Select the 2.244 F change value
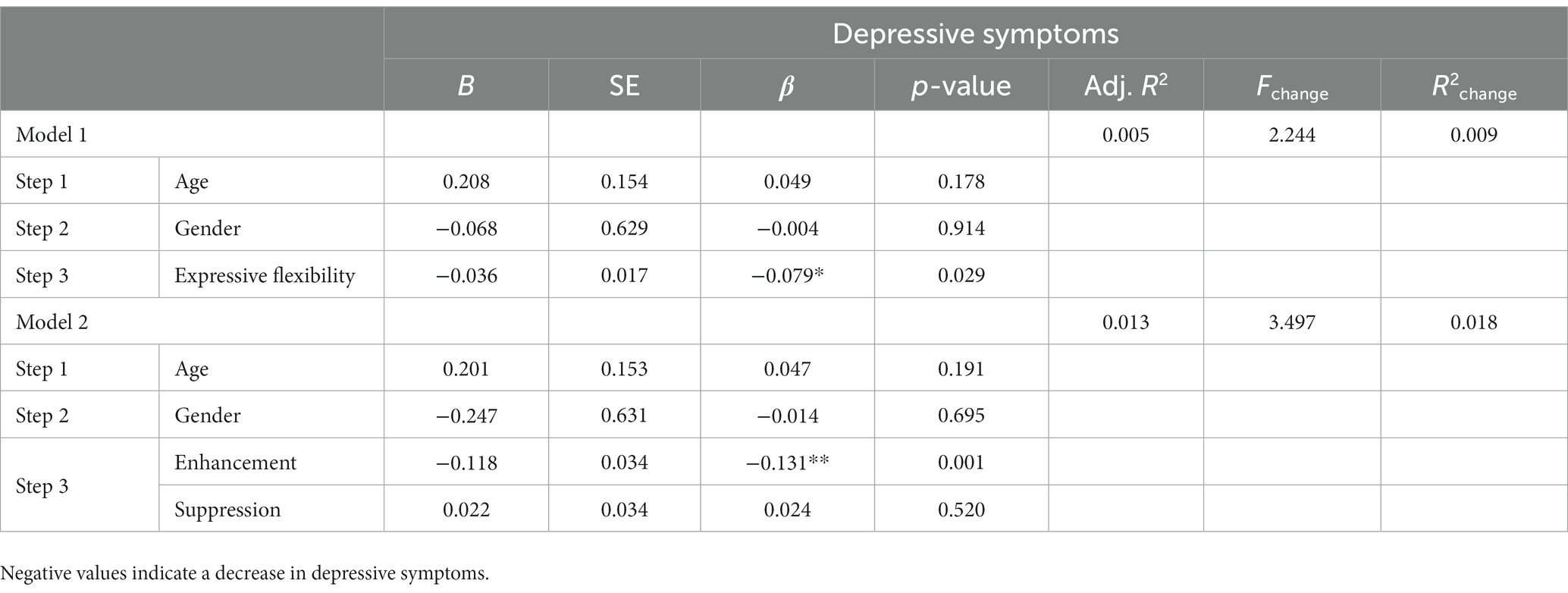Image resolution: width=1568 pixels, height=593 pixels. 1292,135
